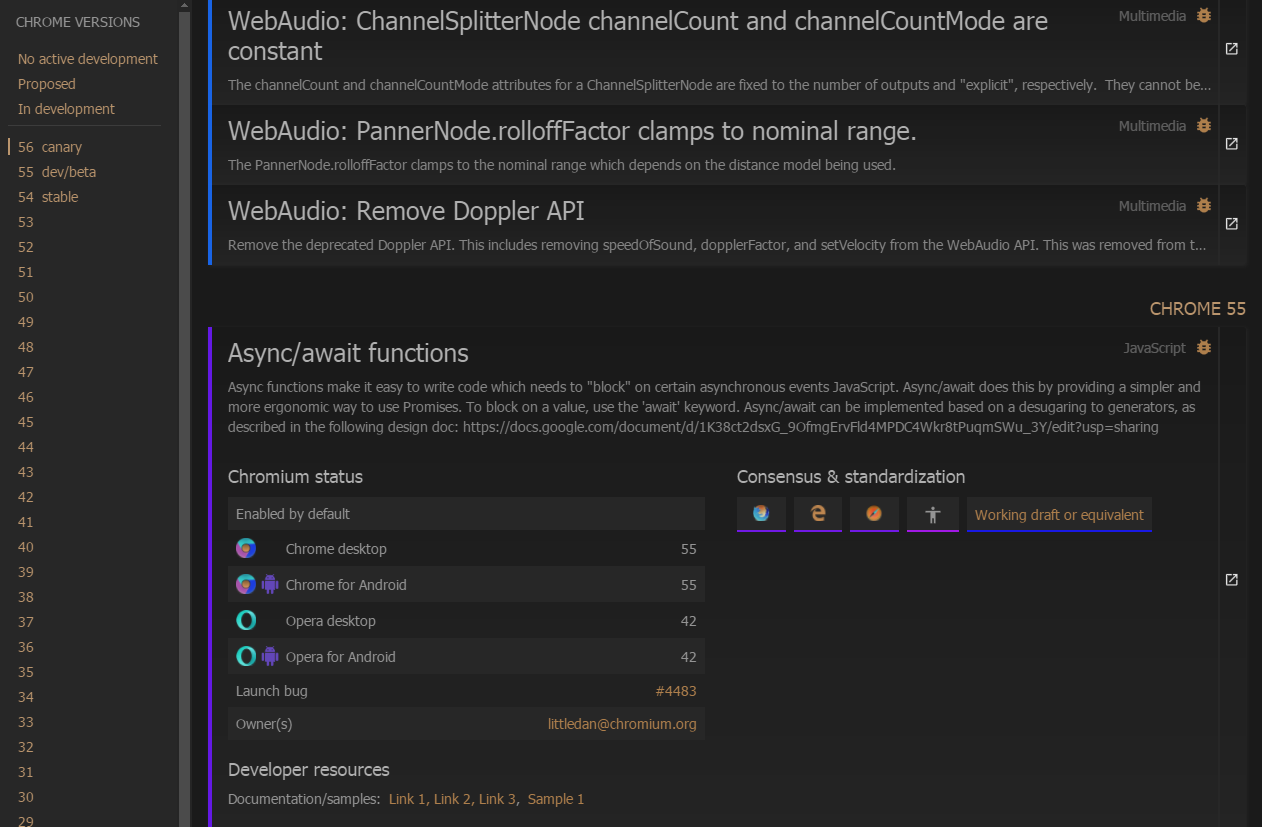Open Sample 1 link
The width and height of the screenshot is (1262, 827).
556,799
